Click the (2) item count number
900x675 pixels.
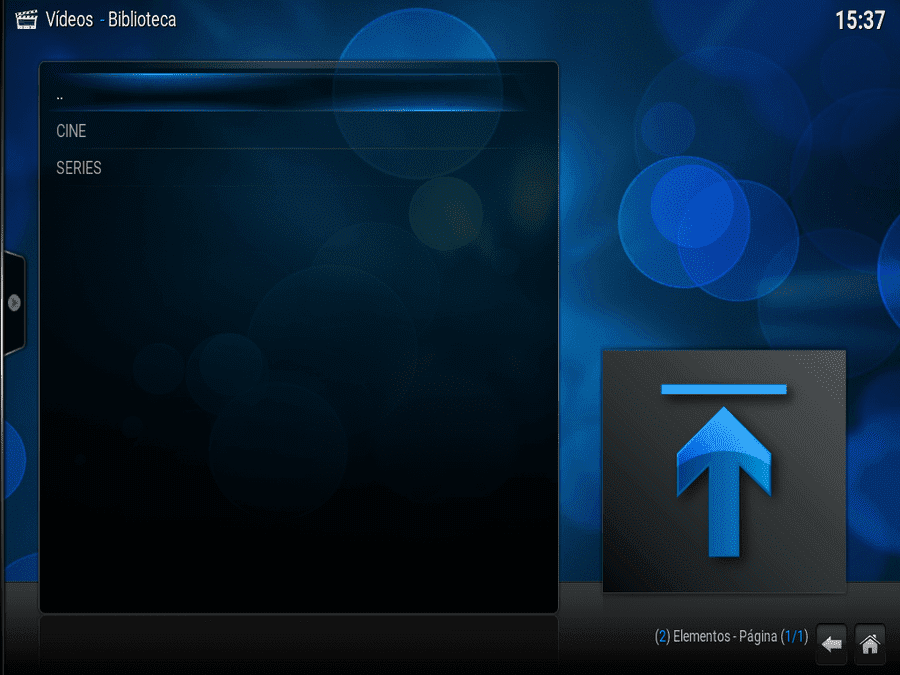662,636
